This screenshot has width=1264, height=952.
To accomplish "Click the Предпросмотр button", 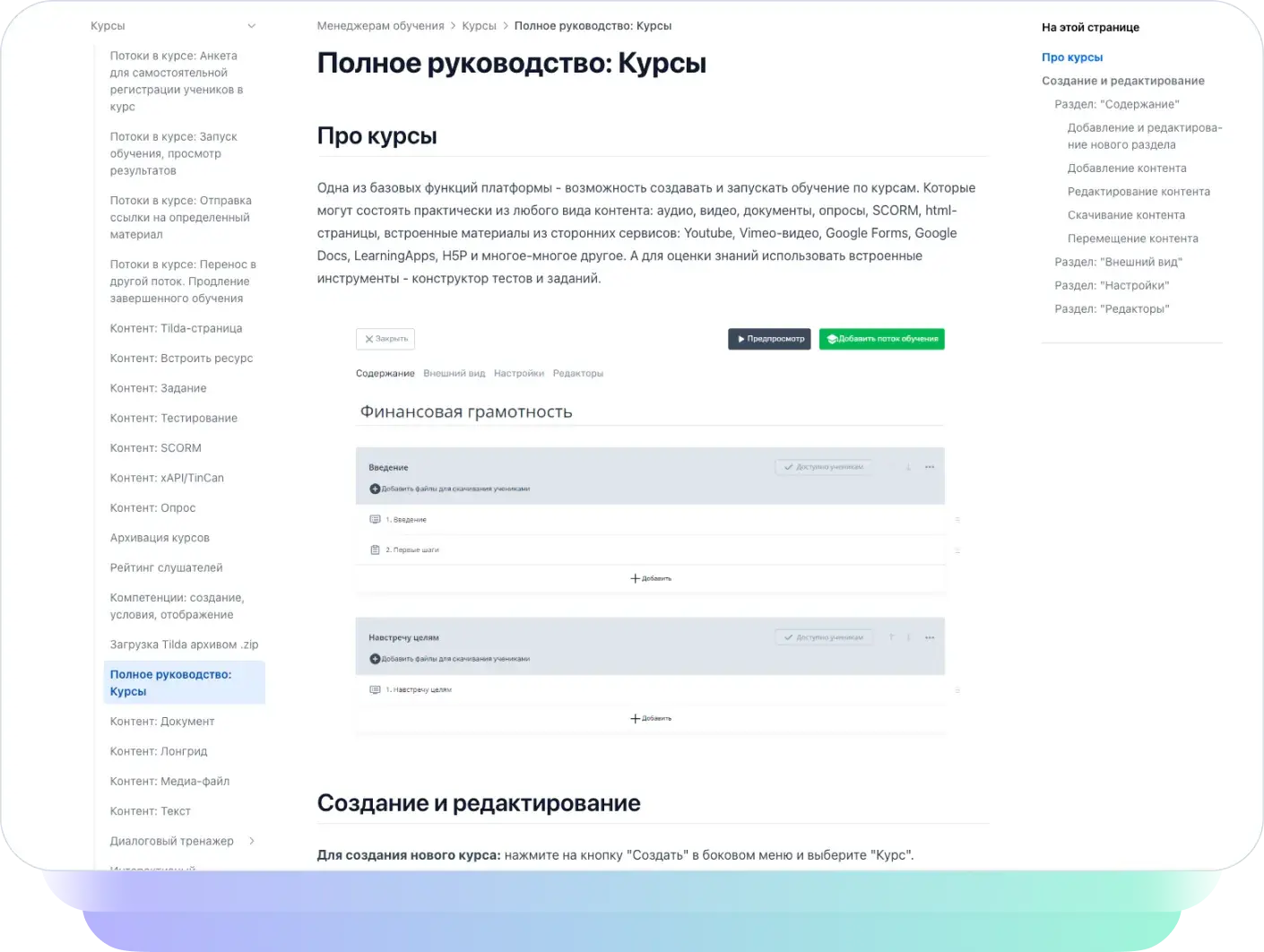I will tap(769, 339).
